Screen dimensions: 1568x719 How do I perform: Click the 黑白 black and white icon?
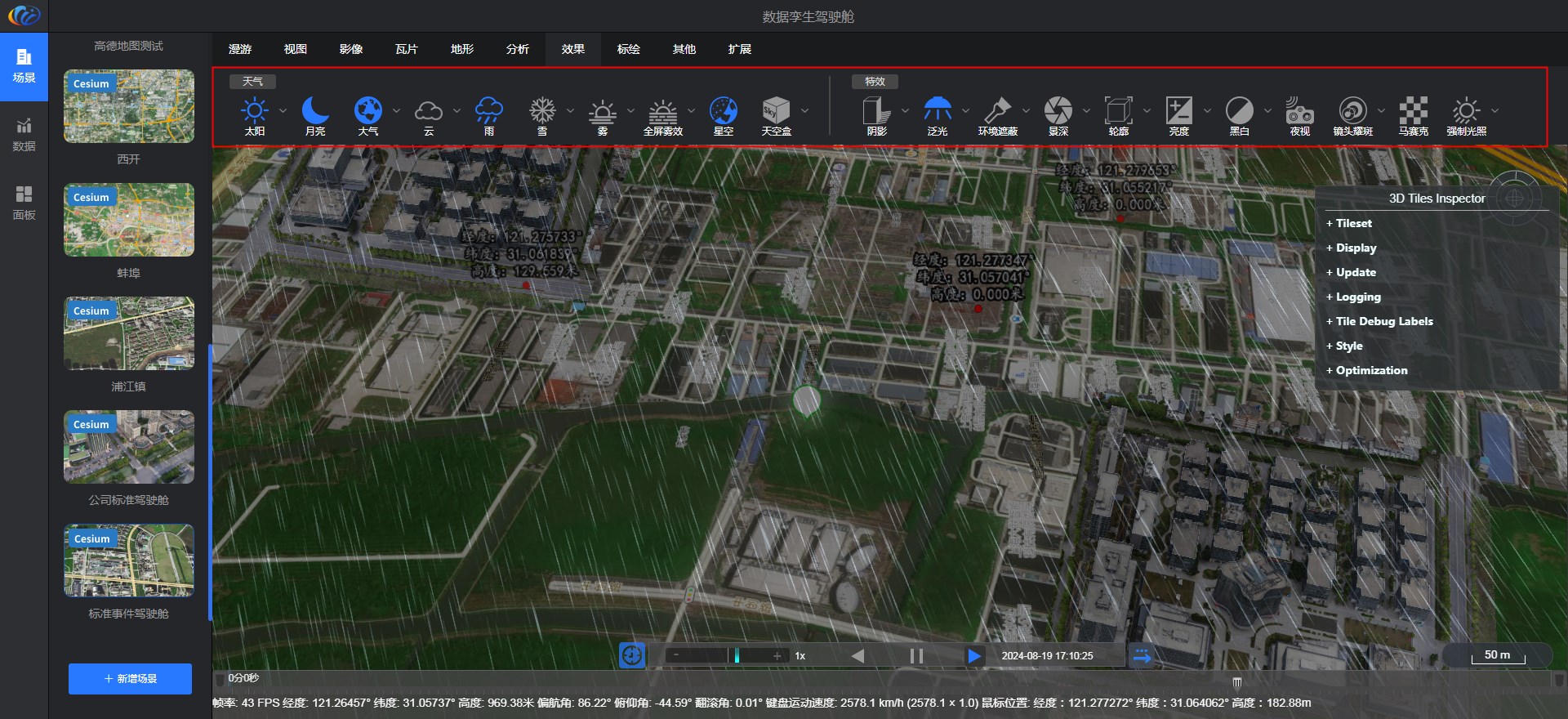pyautogui.click(x=1239, y=111)
